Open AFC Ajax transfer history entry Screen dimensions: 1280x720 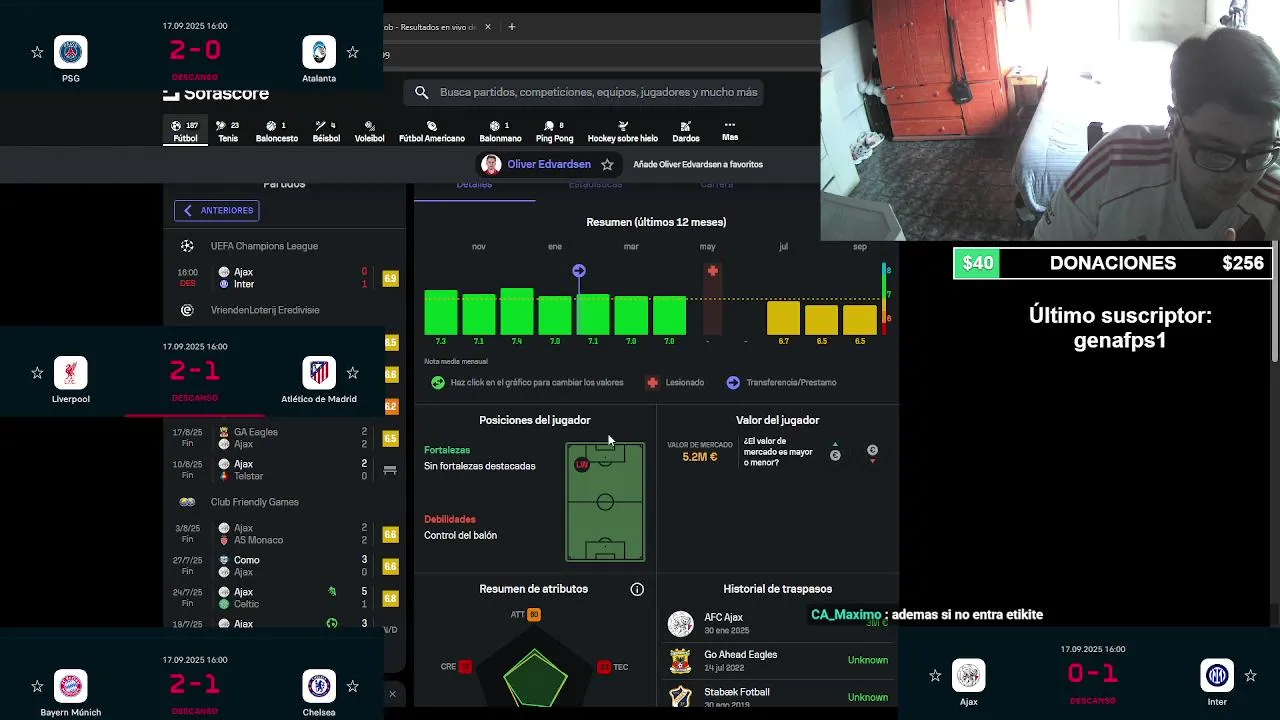pos(777,623)
